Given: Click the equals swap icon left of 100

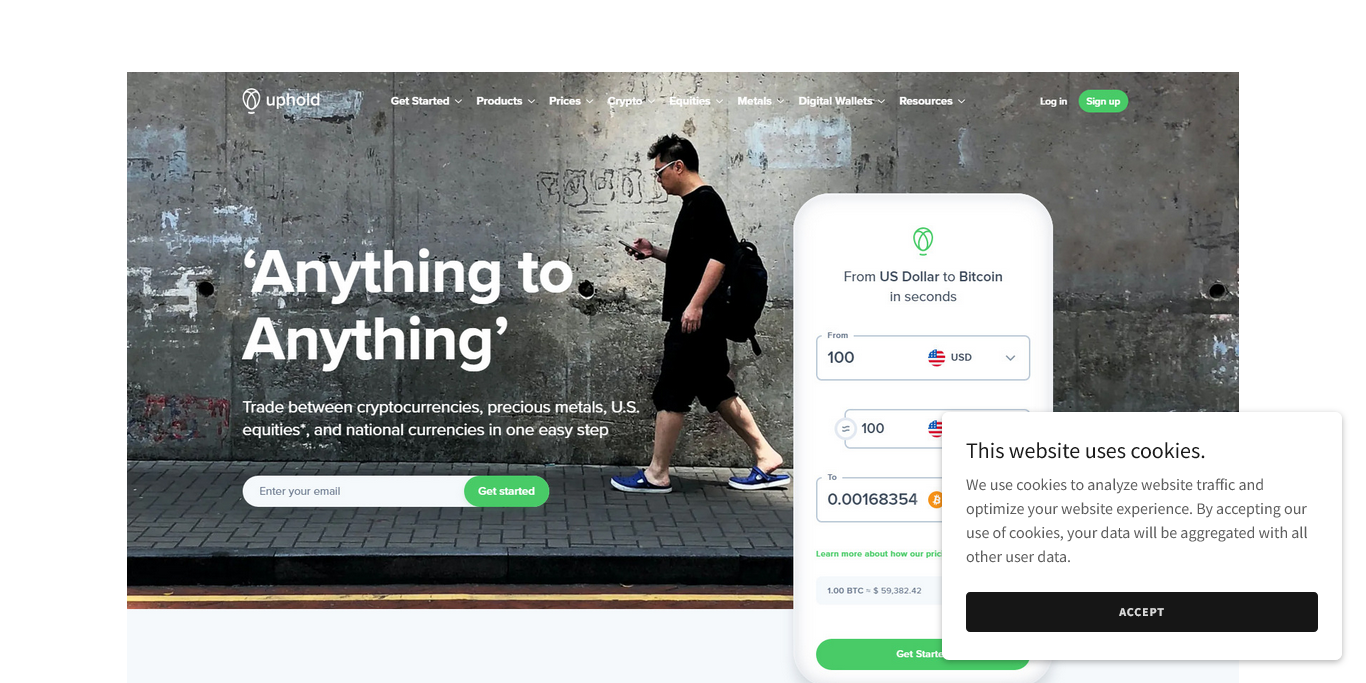Looking at the screenshot, I should 846,429.
